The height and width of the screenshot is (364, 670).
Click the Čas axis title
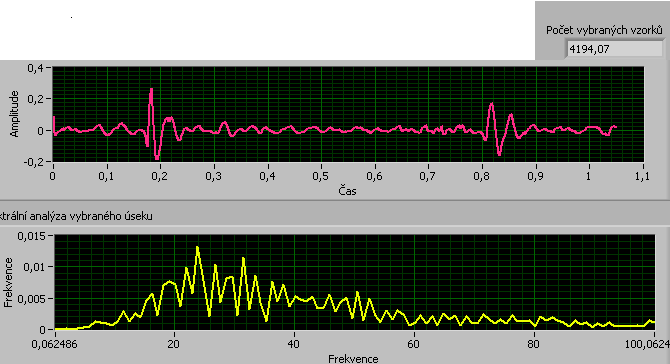click(x=347, y=191)
